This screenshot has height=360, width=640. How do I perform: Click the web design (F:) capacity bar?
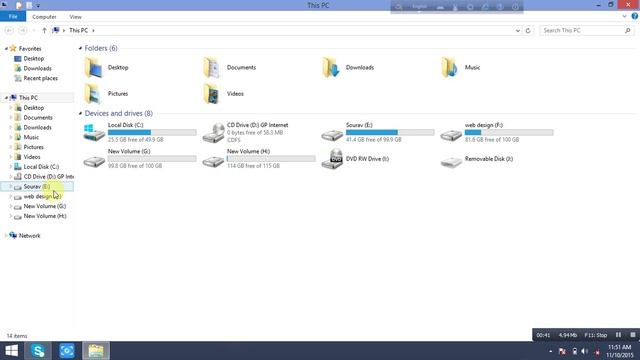[509, 132]
